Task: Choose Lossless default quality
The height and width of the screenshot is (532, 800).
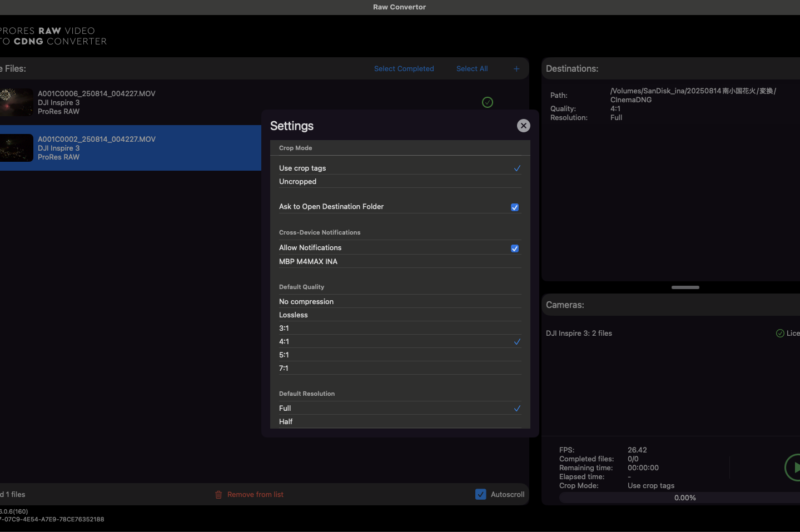Action: pyautogui.click(x=400, y=315)
